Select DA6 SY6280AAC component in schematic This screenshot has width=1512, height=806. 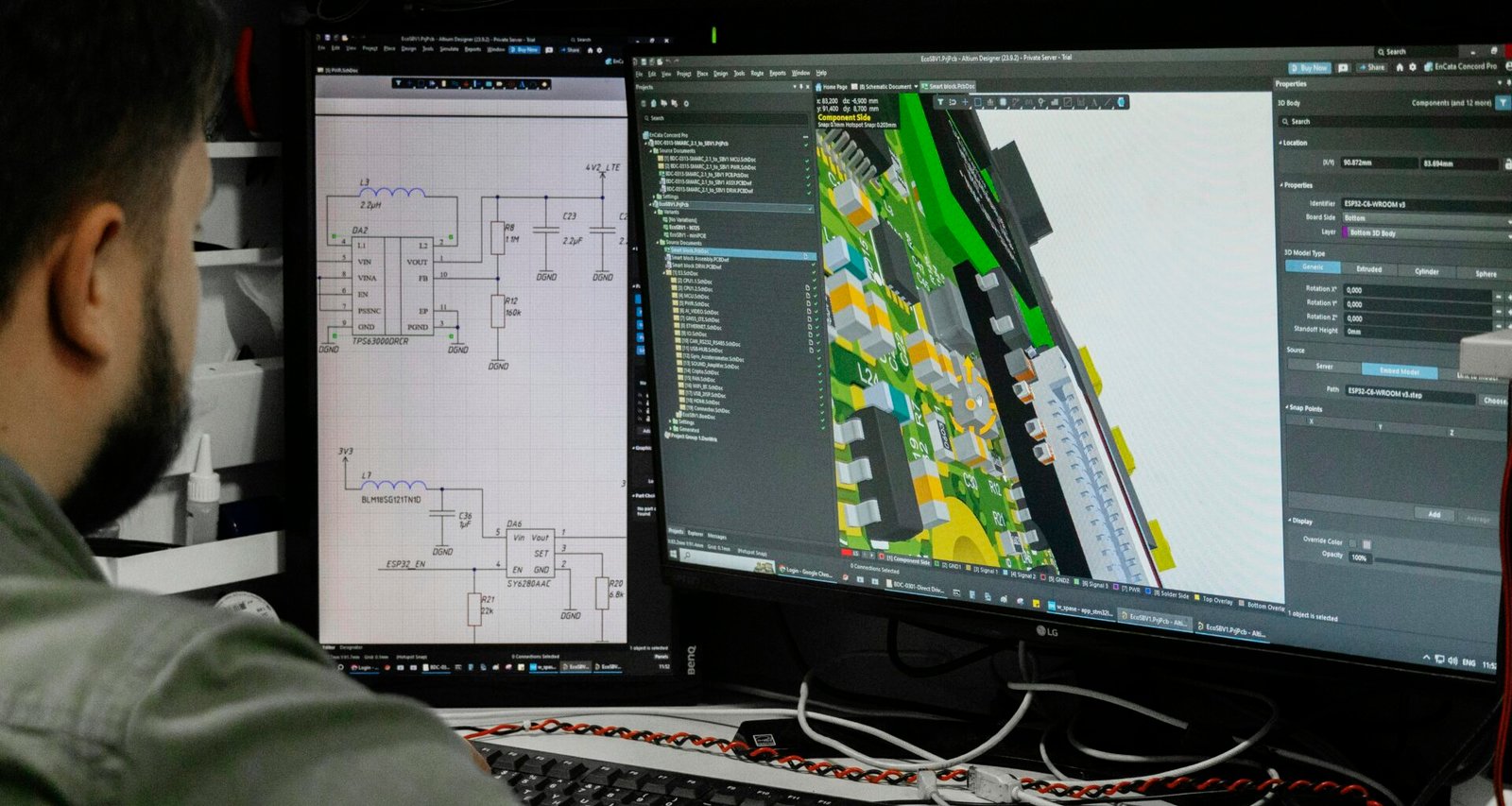coord(531,552)
